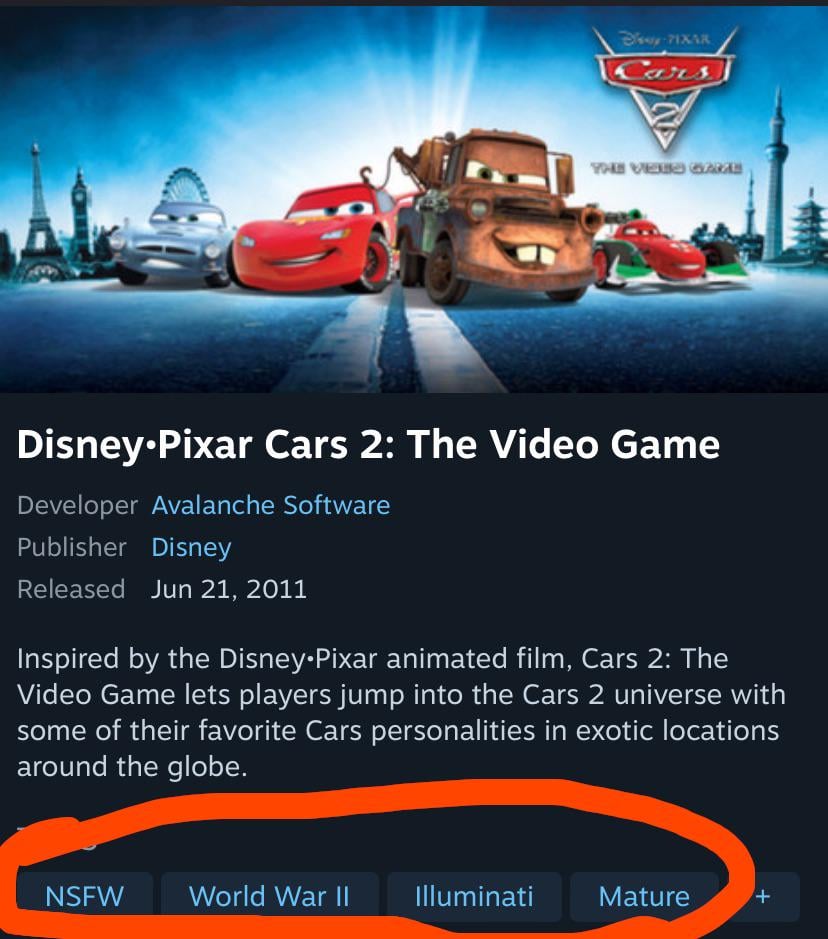Click Francesco Bernoulli formula racer in banner

(666, 250)
